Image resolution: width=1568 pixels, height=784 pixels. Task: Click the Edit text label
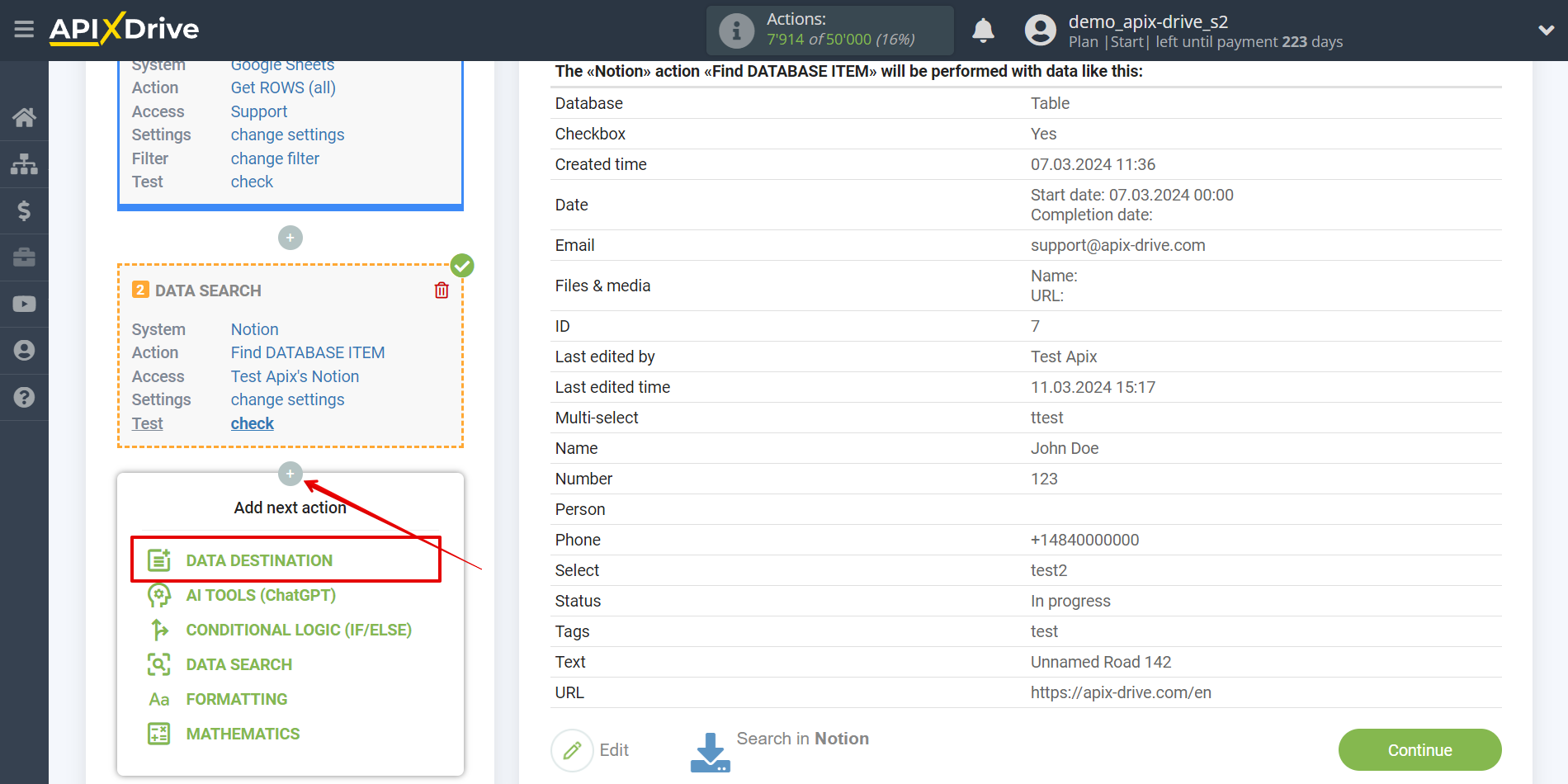614,750
